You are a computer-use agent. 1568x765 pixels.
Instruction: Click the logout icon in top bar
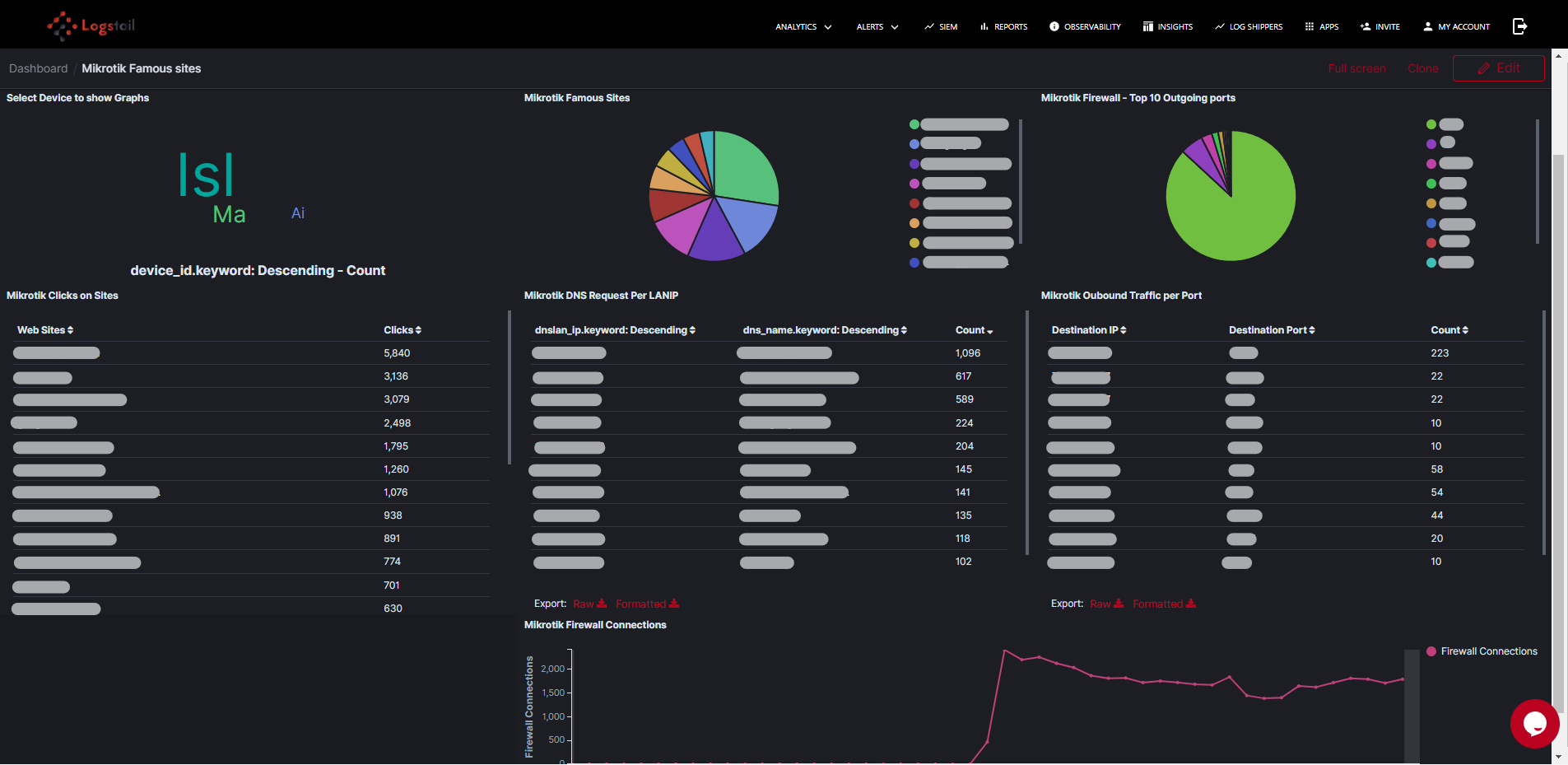click(1519, 26)
